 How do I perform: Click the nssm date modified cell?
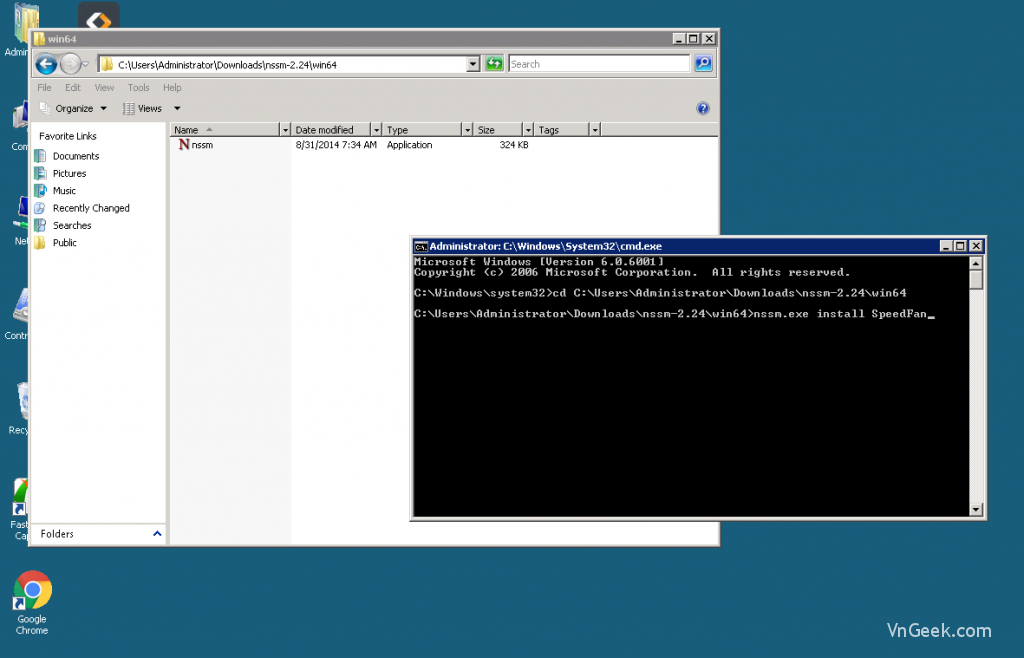pos(336,145)
